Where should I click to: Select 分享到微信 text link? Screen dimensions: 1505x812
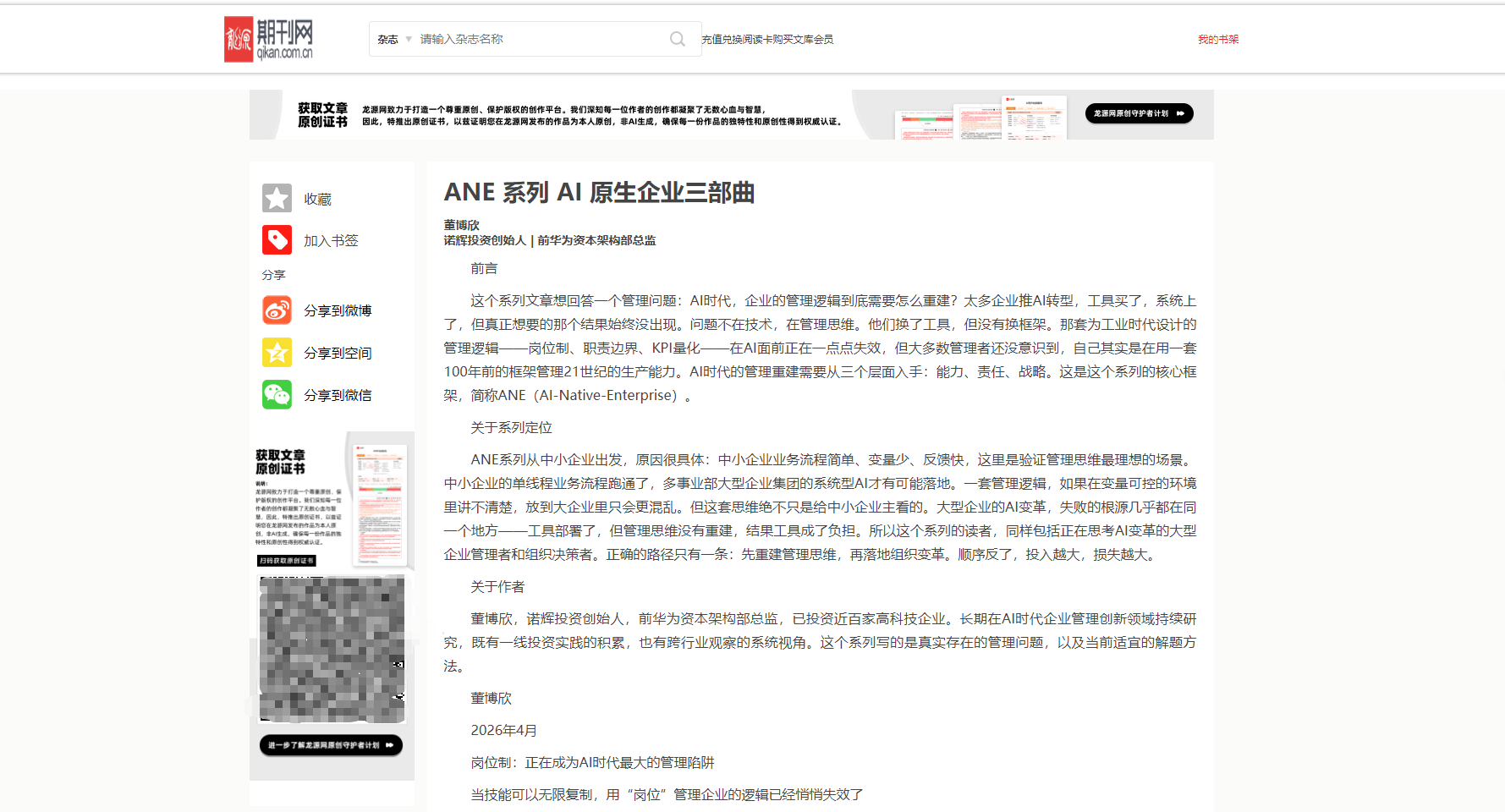[x=338, y=395]
